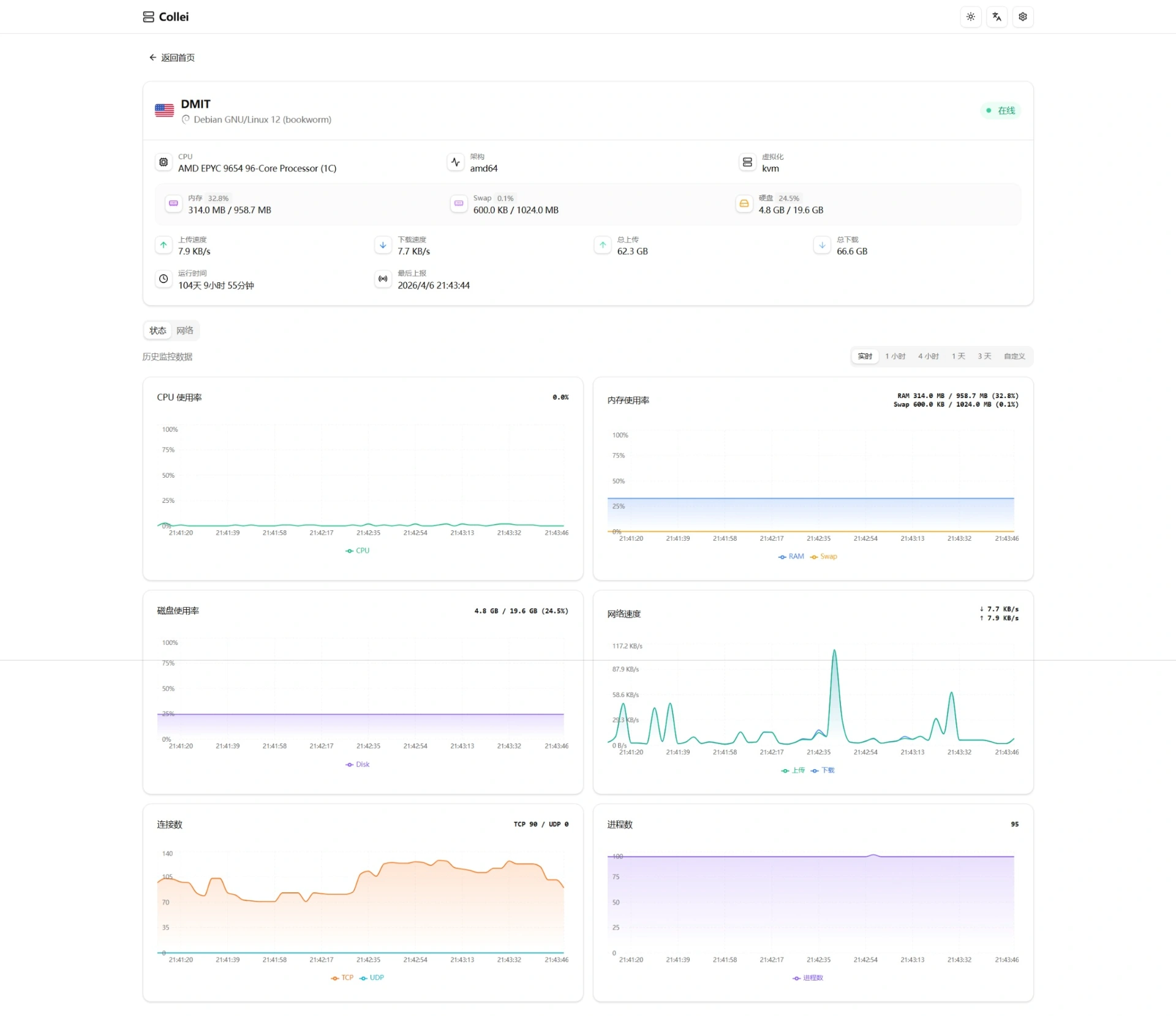Image resolution: width=1176 pixels, height=1016 pixels.
Task: Toggle light/dark theme with the sun icon
Action: tap(970, 17)
